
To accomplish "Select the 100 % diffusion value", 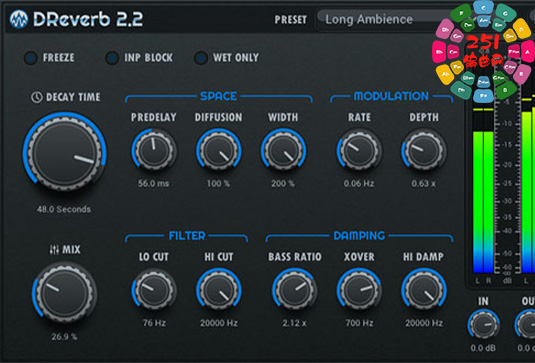I will click(x=218, y=184).
